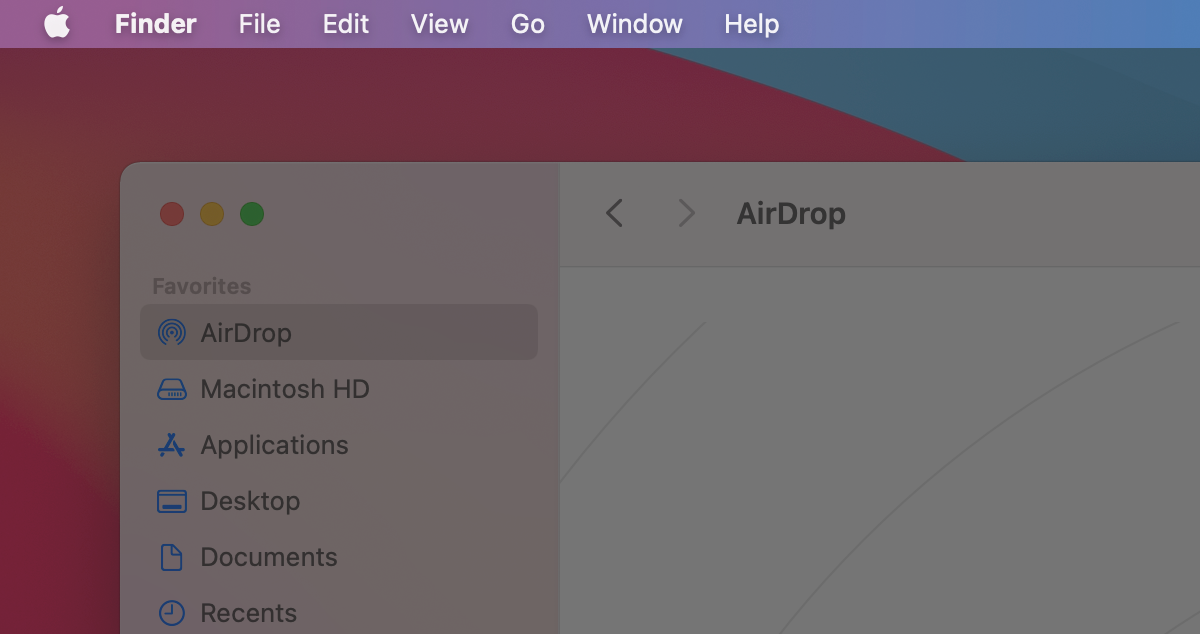Image resolution: width=1200 pixels, height=634 pixels.
Task: Click the Desktop icon in sidebar
Action: pos(172,501)
